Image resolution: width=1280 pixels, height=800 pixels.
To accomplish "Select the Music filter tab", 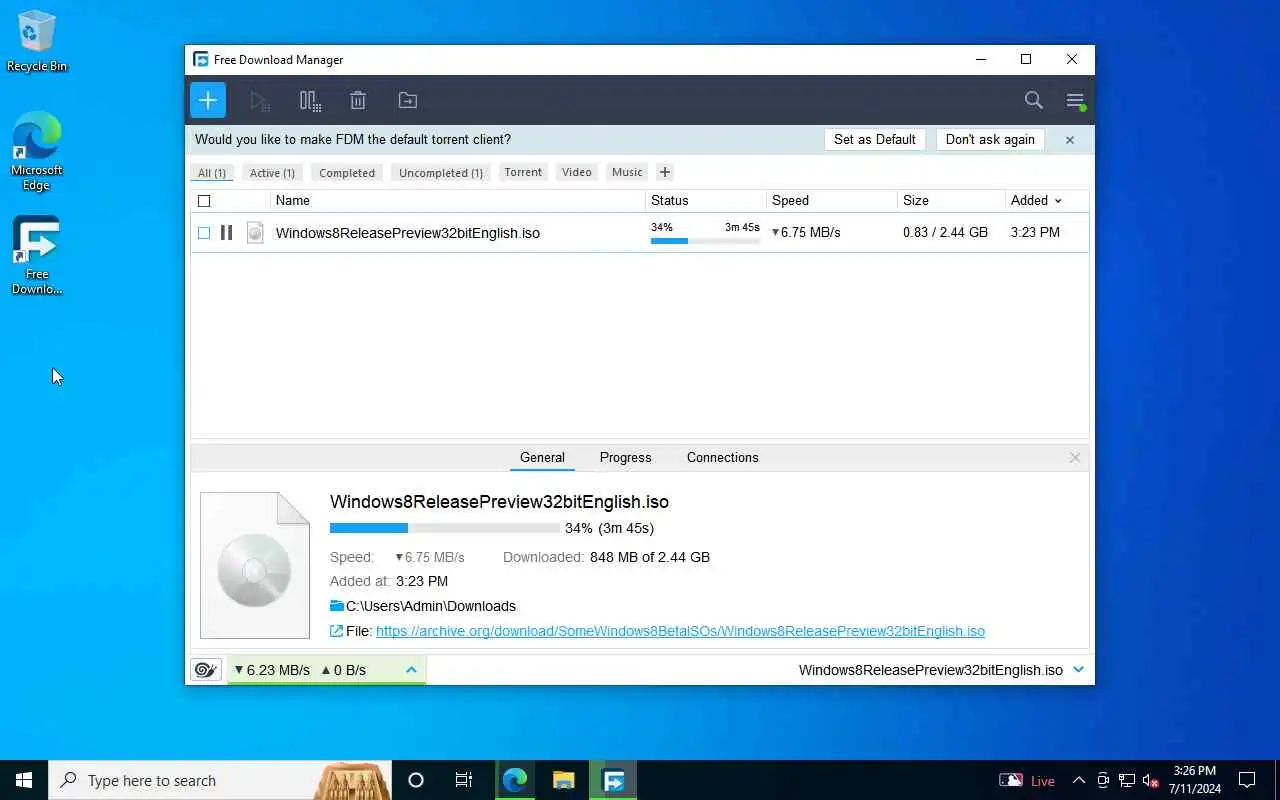I will (x=627, y=172).
